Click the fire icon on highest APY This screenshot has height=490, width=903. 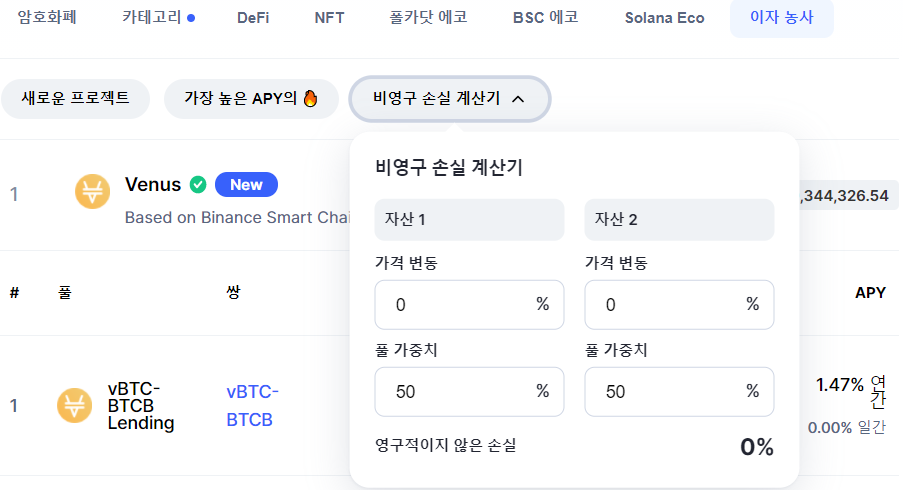point(310,98)
